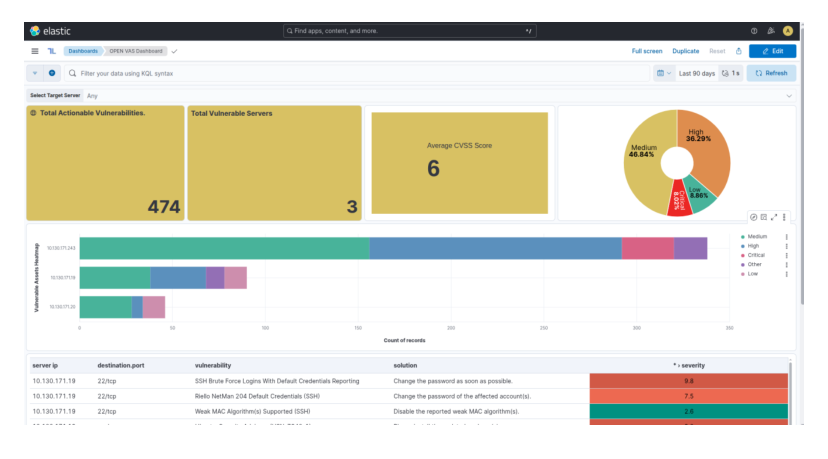Toggle the Medium legend series
Viewport: 828px width, 459px height.
(757, 237)
